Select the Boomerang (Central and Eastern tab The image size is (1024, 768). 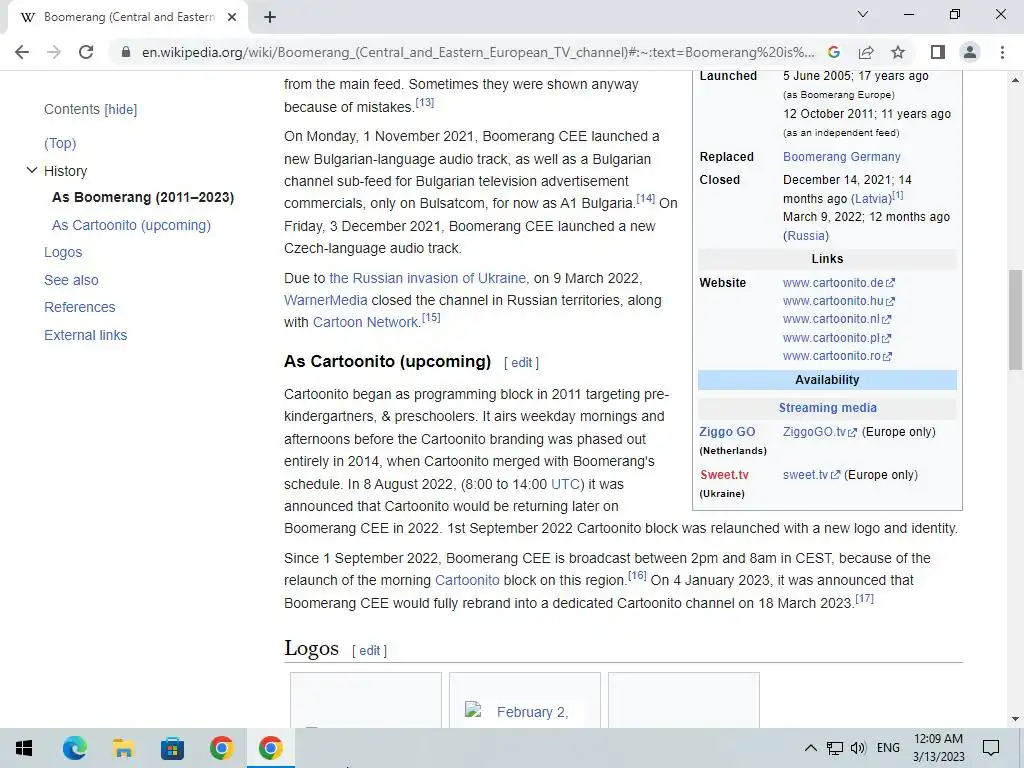[128, 18]
